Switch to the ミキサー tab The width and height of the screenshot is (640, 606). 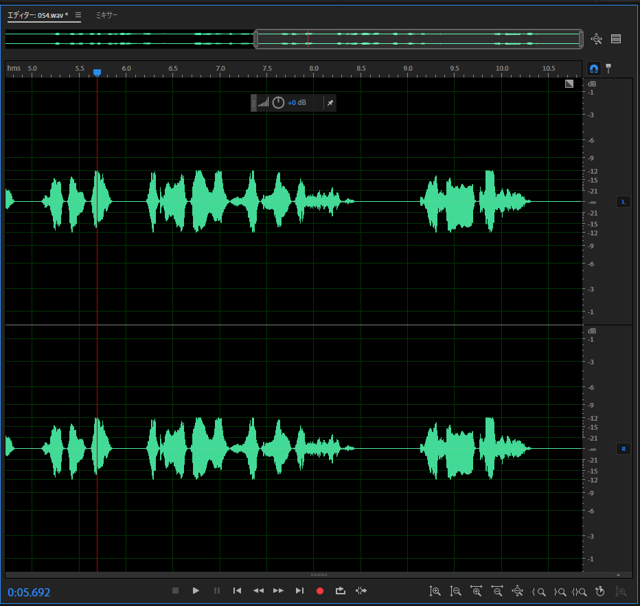[x=107, y=15]
